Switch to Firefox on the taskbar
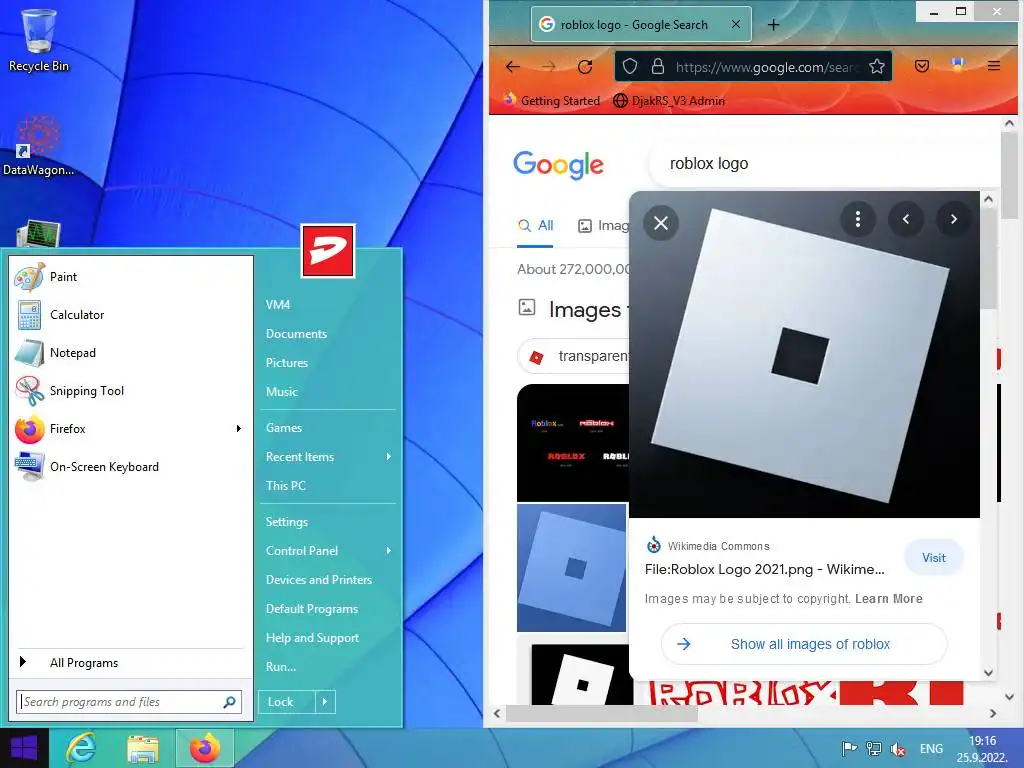Viewport: 1024px width, 768px height. [205, 748]
